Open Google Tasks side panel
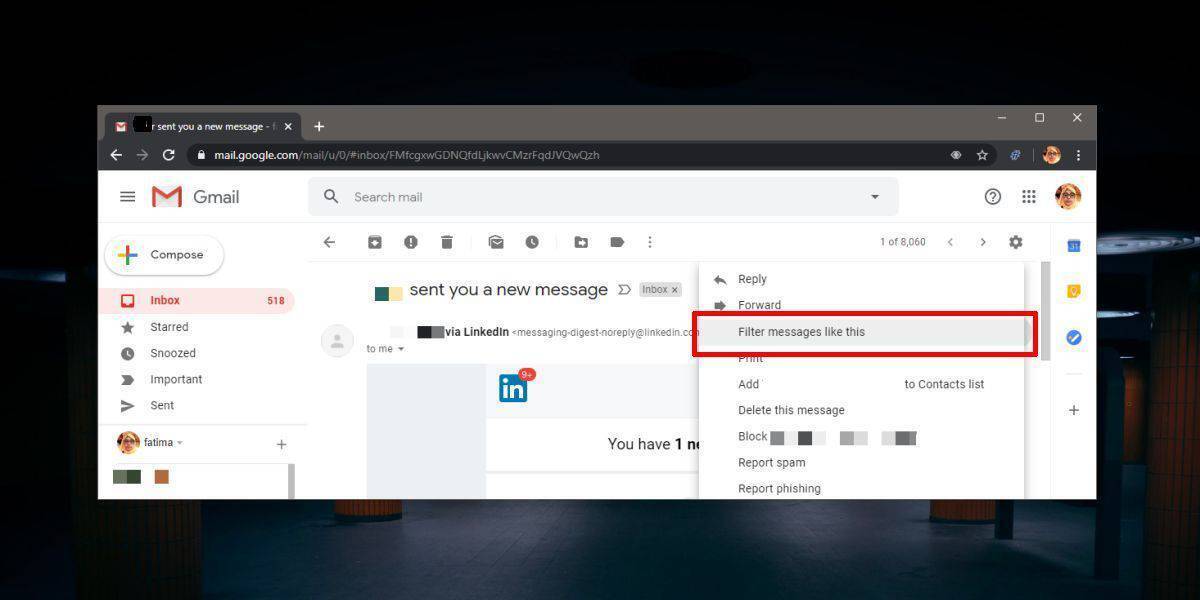This screenshot has width=1200, height=600. 1074,338
